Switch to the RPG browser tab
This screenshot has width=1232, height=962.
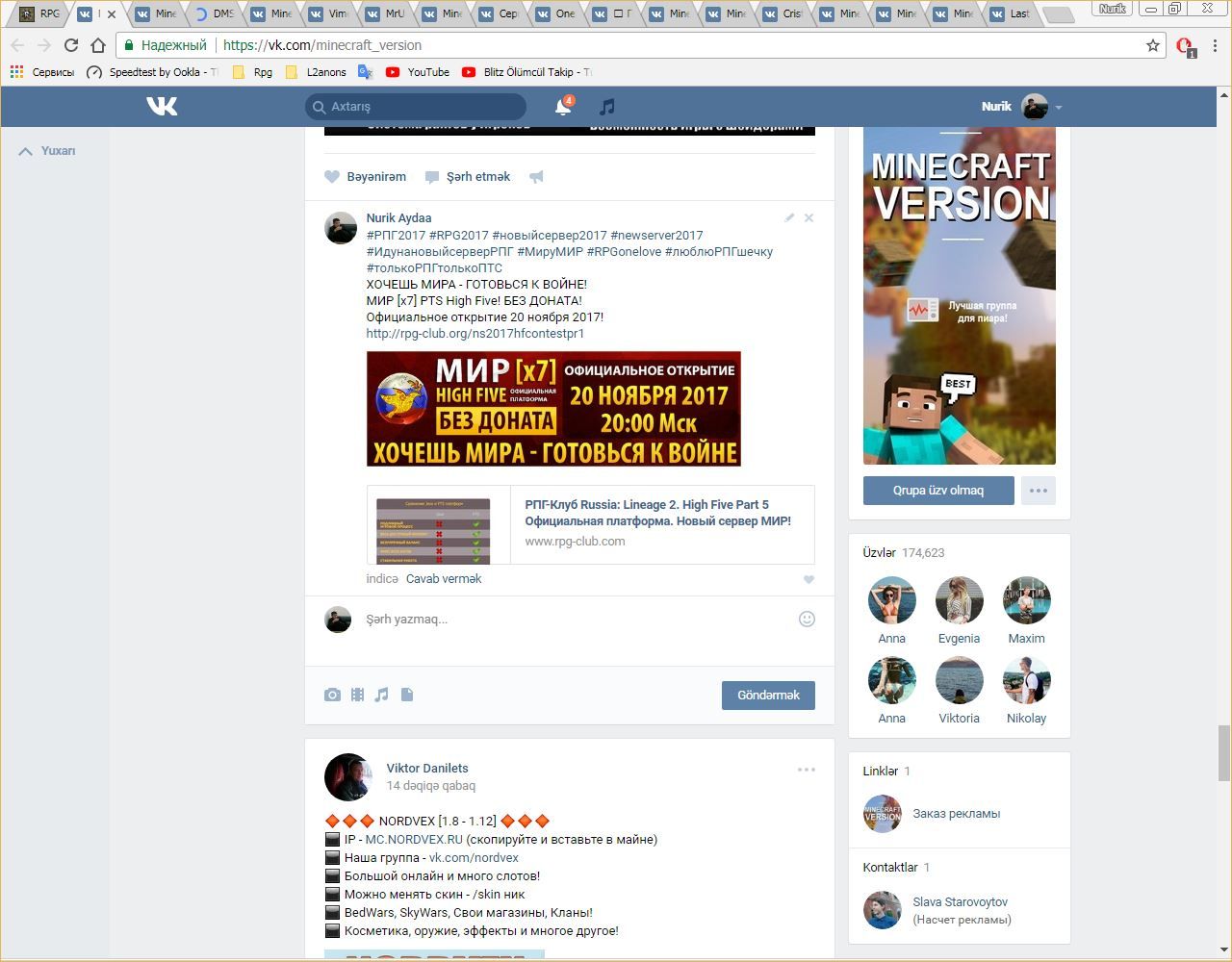[x=39, y=13]
